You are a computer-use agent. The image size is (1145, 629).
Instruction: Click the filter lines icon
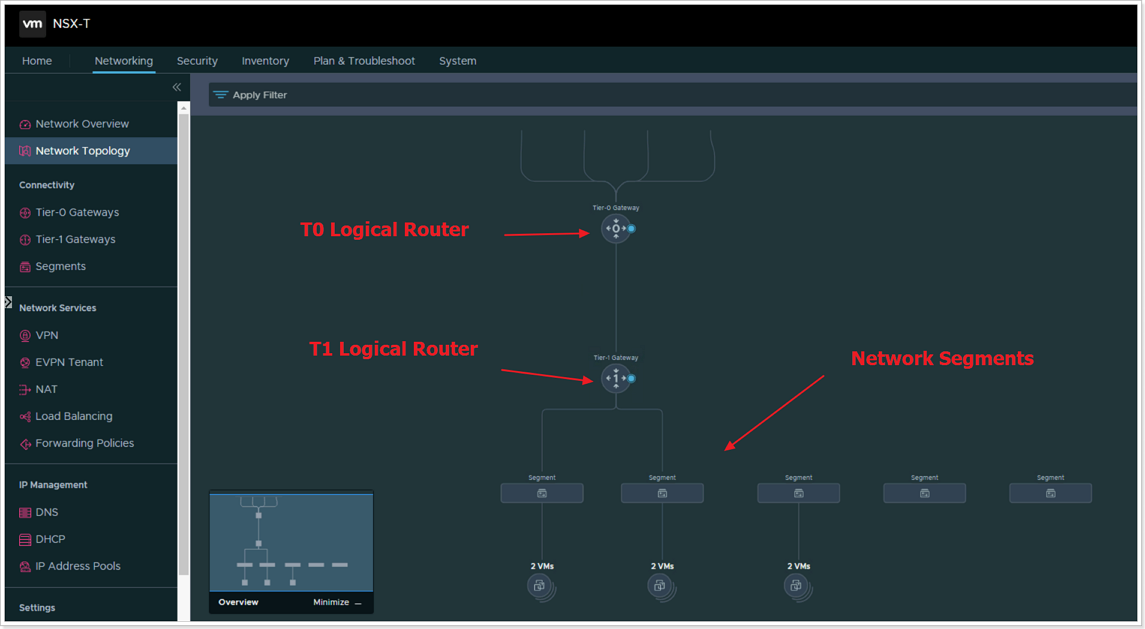[221, 95]
